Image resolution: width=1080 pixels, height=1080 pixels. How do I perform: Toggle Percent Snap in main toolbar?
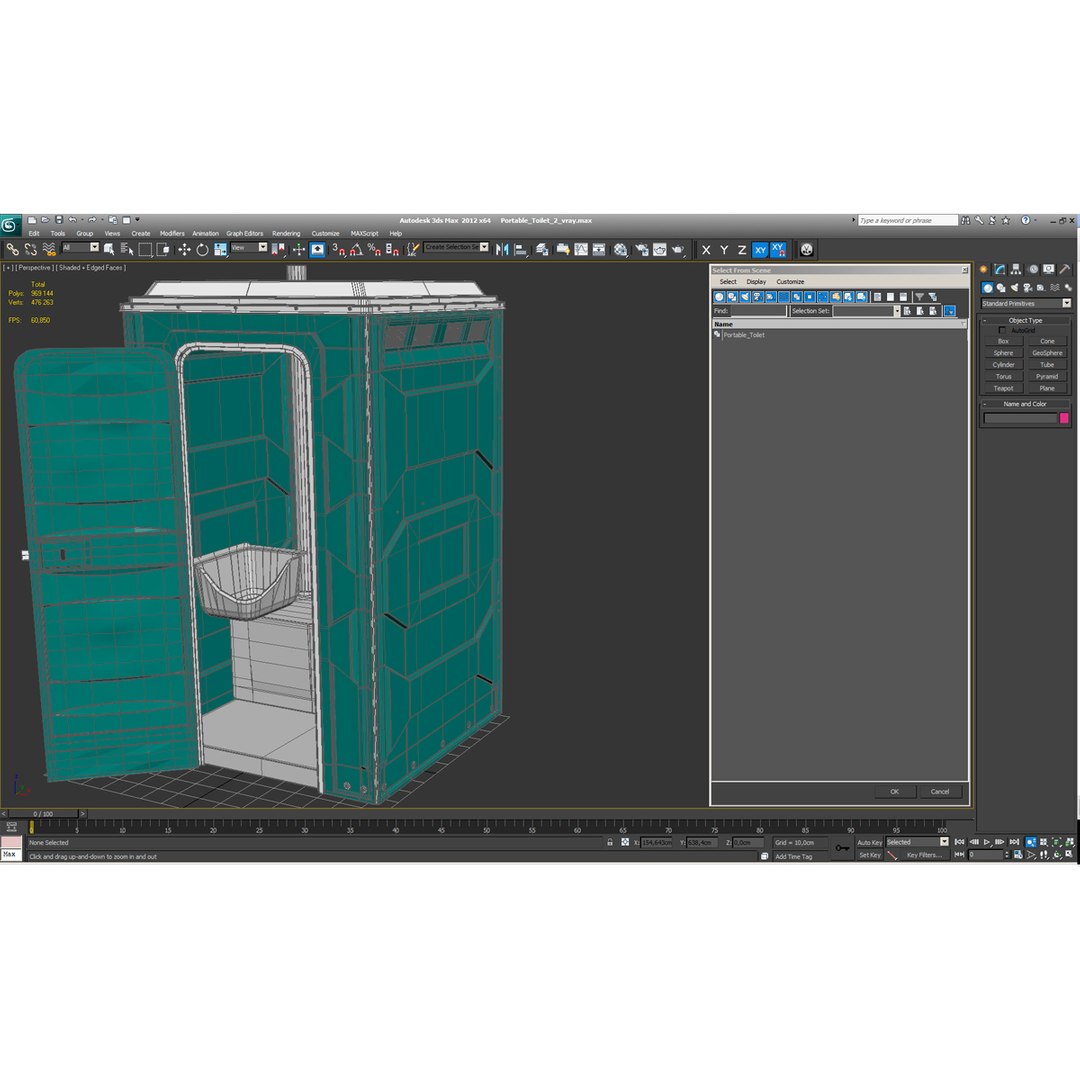(x=374, y=249)
